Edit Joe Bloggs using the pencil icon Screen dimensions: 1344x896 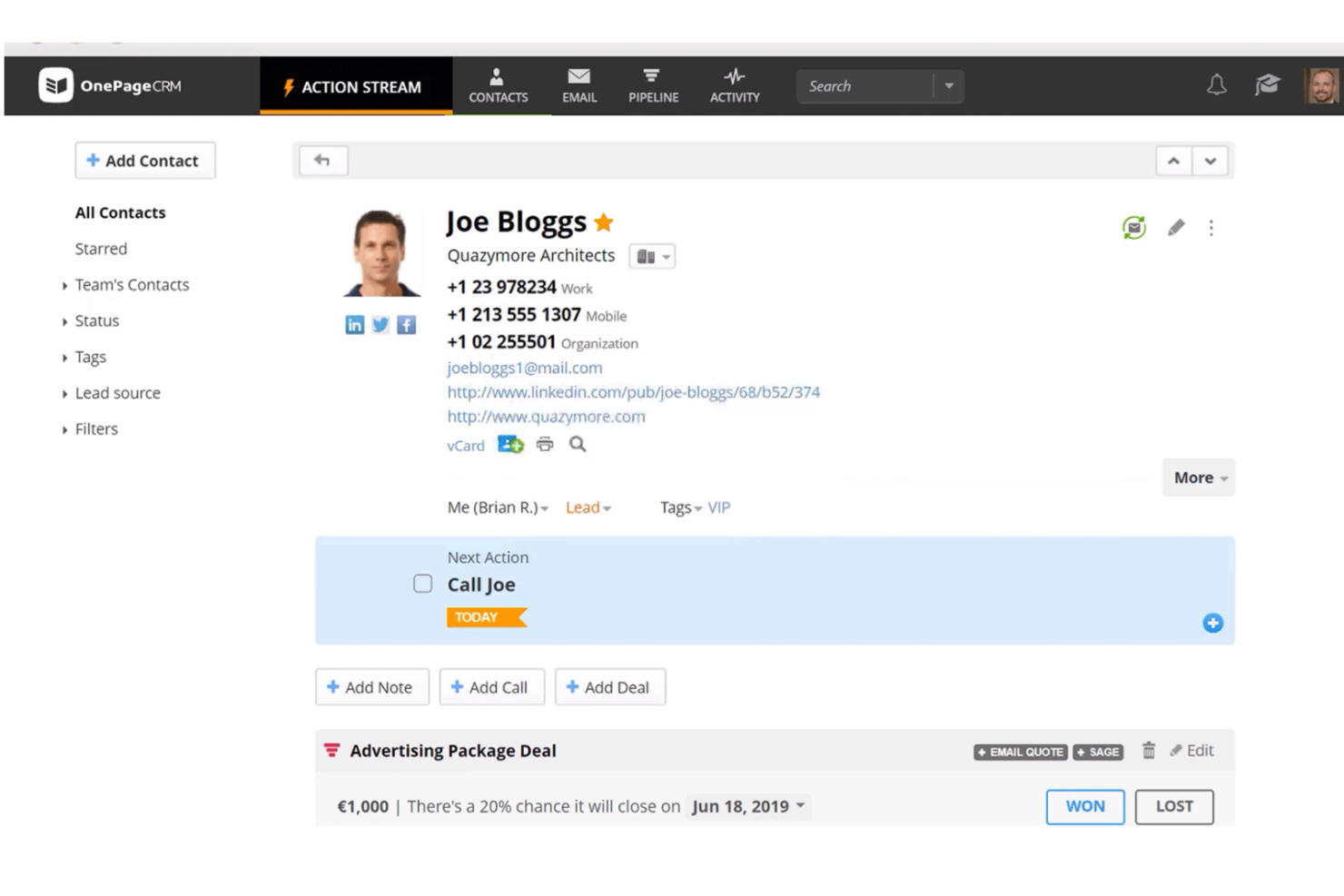click(x=1175, y=228)
